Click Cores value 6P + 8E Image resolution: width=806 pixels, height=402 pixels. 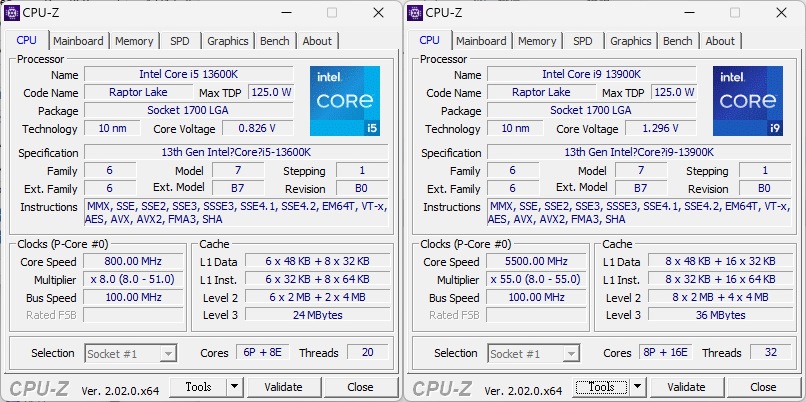click(263, 352)
